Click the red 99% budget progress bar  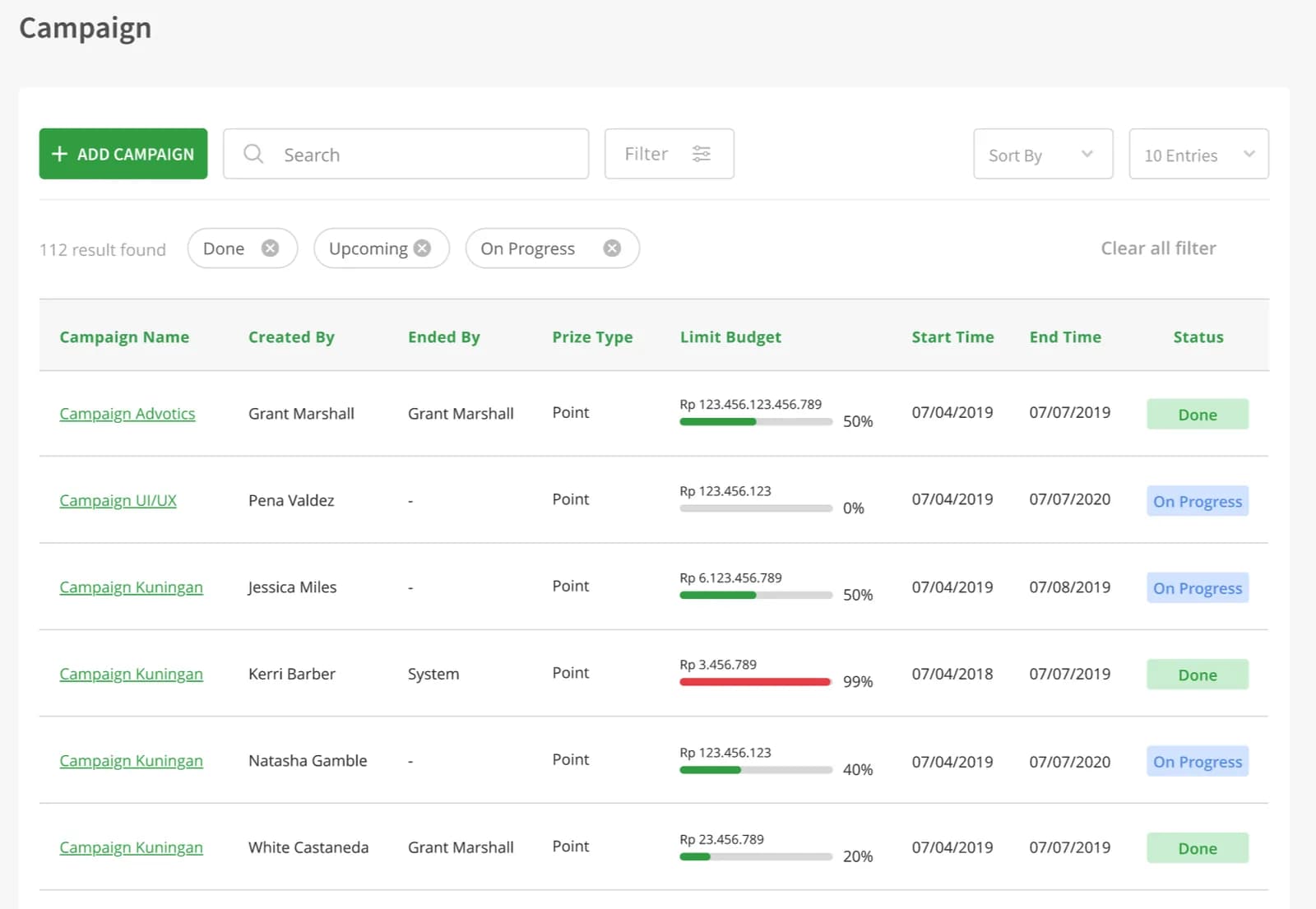pyautogui.click(x=756, y=682)
